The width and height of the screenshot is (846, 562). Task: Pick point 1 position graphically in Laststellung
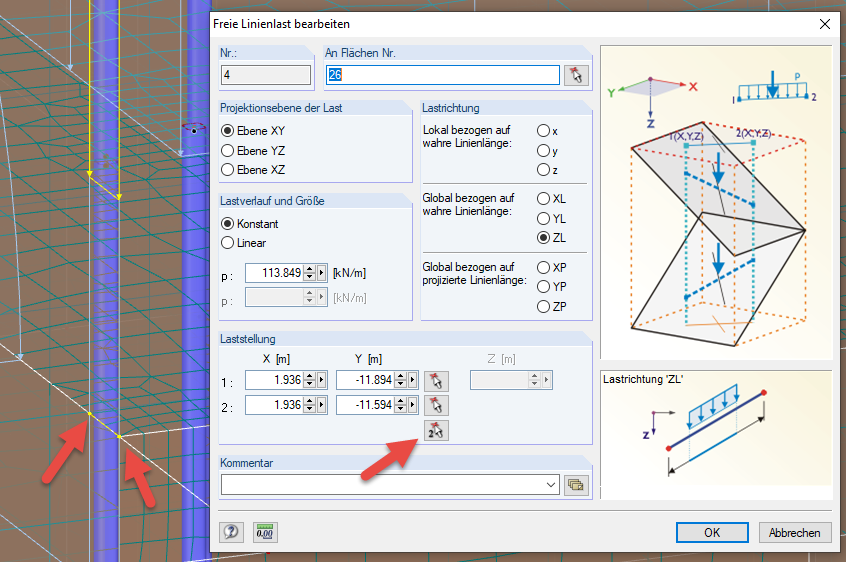tap(436, 381)
